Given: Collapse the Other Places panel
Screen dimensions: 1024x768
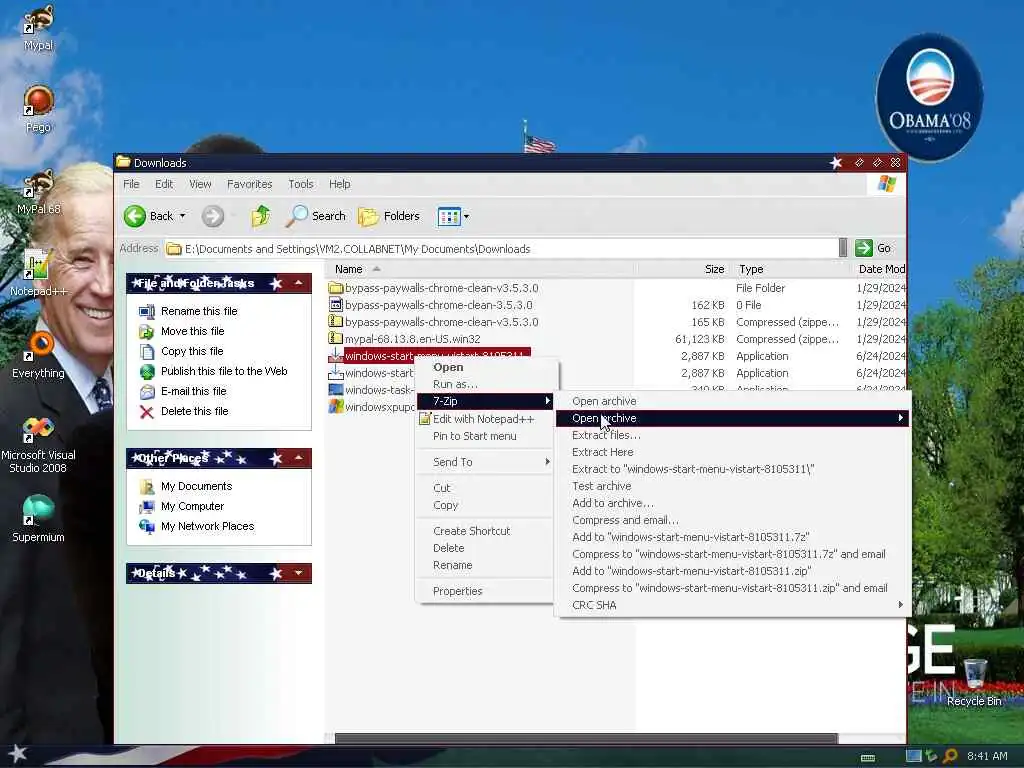Looking at the screenshot, I should pos(298,458).
